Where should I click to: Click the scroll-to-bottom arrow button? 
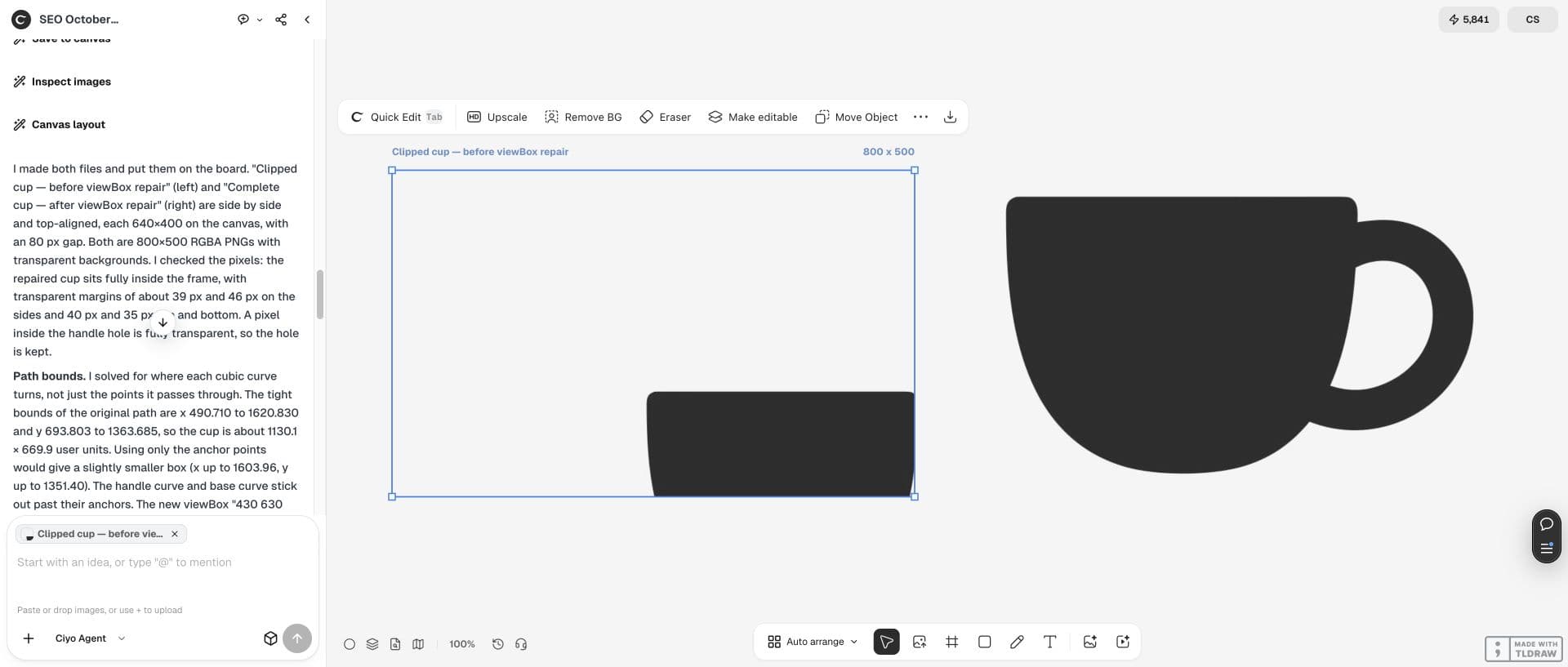click(x=163, y=322)
